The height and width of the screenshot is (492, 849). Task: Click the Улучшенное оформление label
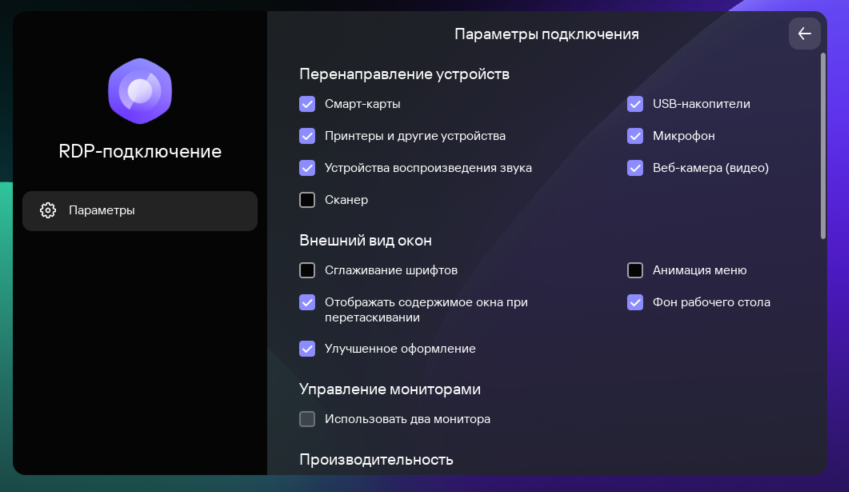400,349
